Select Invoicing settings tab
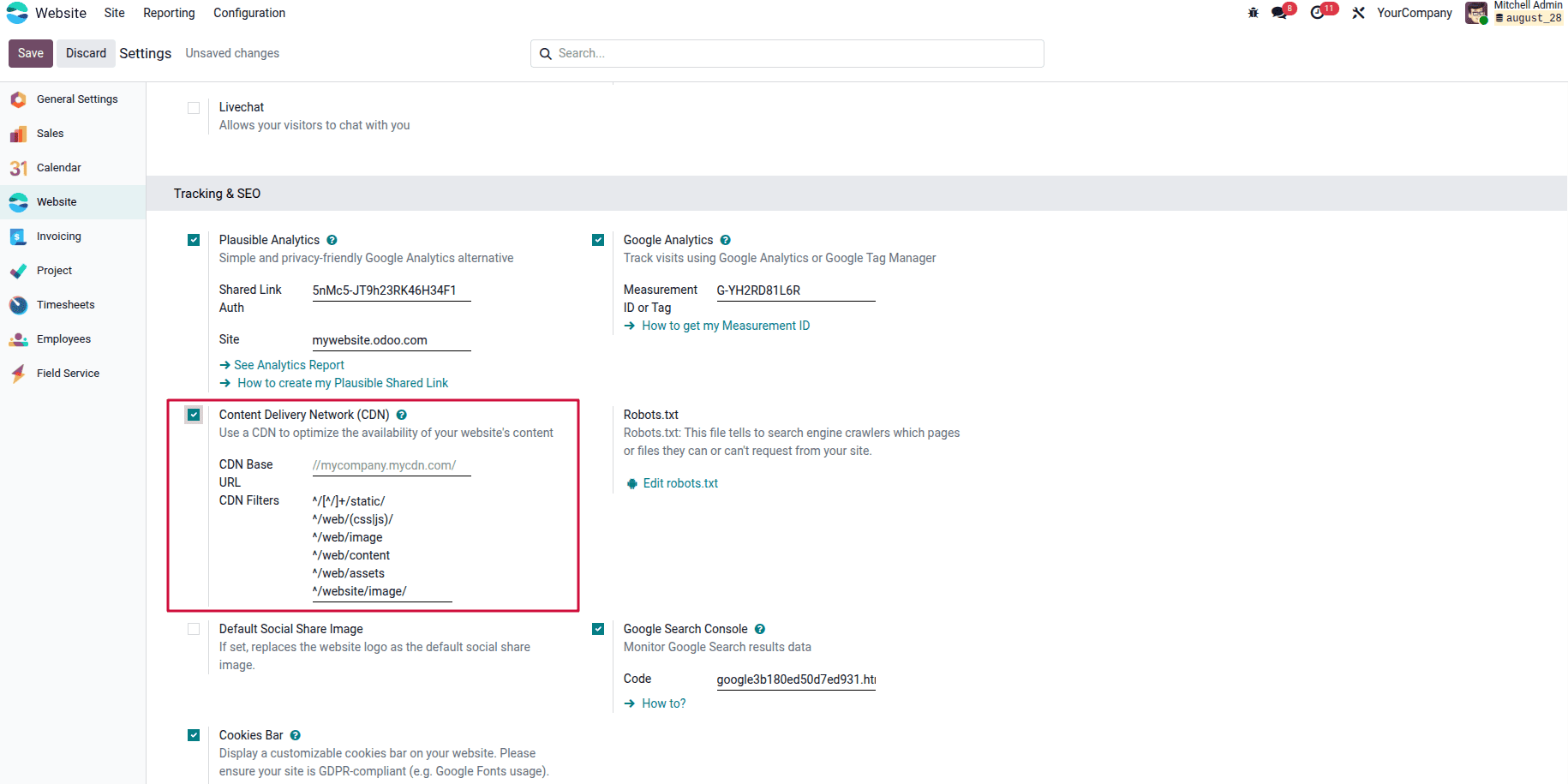 click(x=73, y=236)
